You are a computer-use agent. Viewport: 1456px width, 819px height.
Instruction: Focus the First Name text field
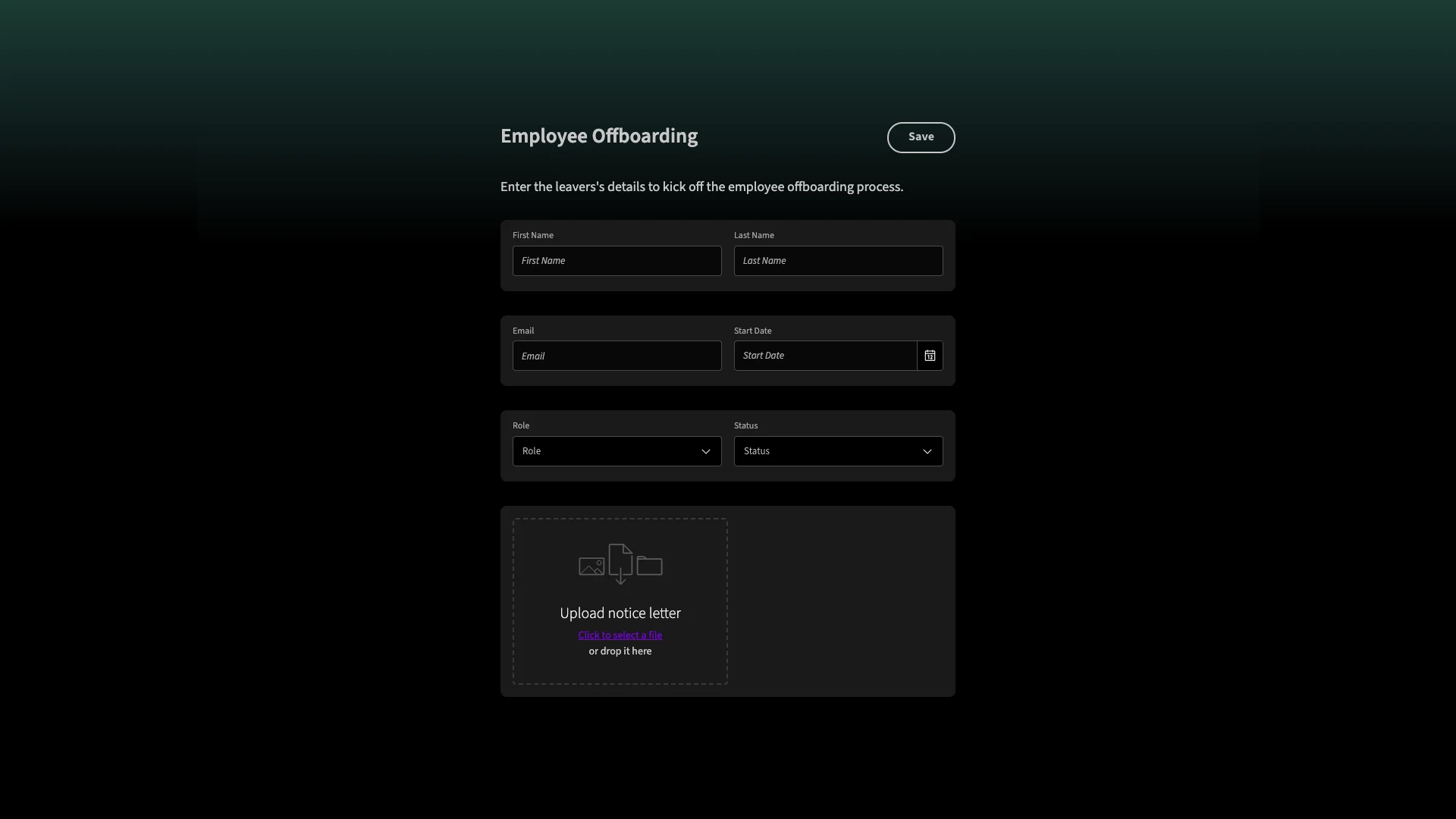click(617, 261)
